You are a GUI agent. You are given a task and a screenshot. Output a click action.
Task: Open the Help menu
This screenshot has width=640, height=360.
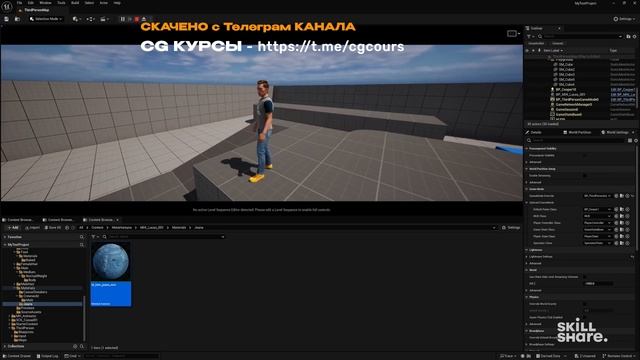point(117,3)
